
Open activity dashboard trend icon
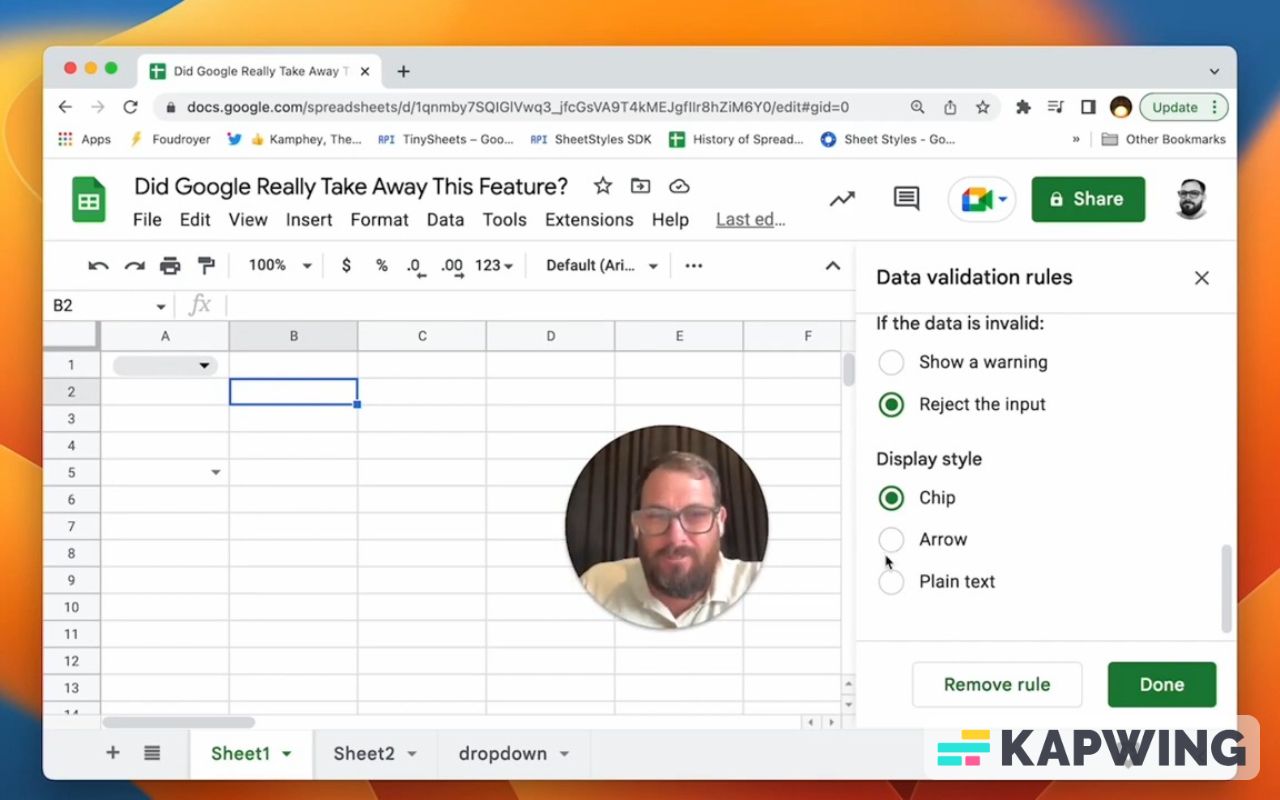pos(842,198)
